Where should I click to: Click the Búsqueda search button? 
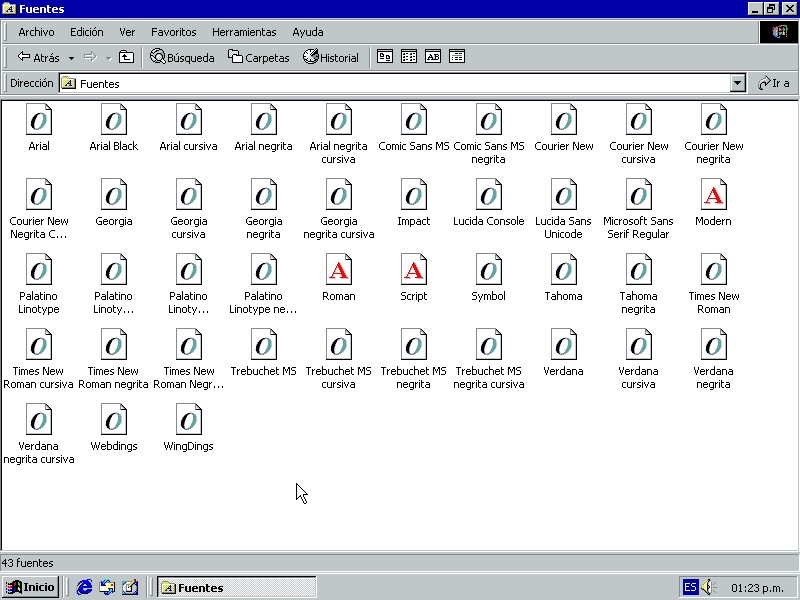182,58
